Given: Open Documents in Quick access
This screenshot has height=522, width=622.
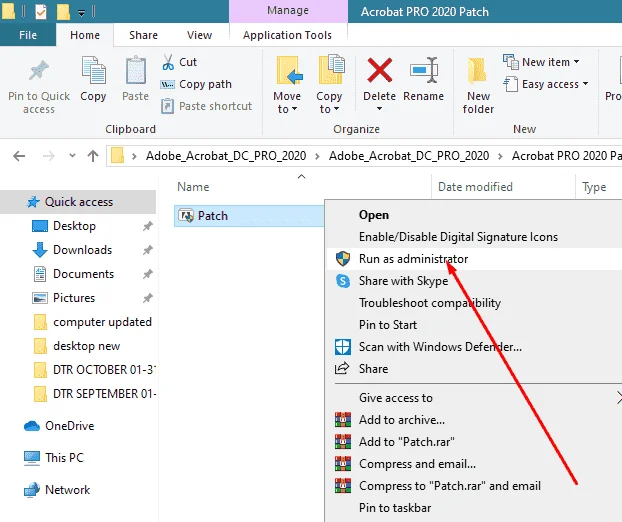Looking at the screenshot, I should coord(83,274).
